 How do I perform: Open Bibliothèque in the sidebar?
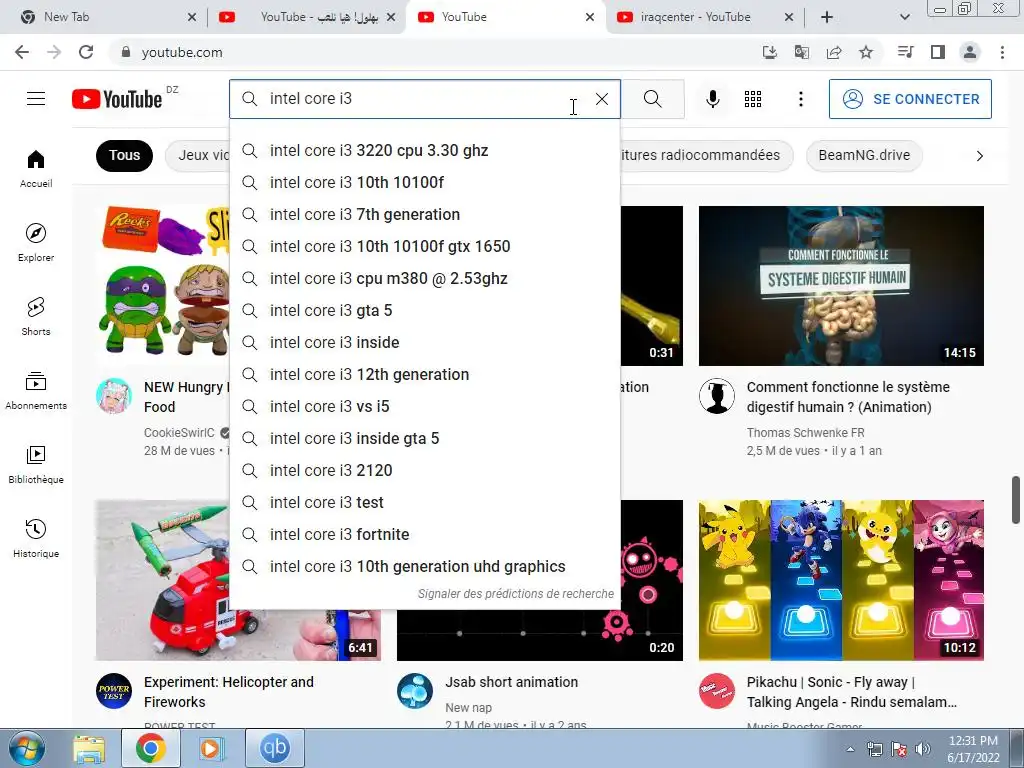(36, 464)
